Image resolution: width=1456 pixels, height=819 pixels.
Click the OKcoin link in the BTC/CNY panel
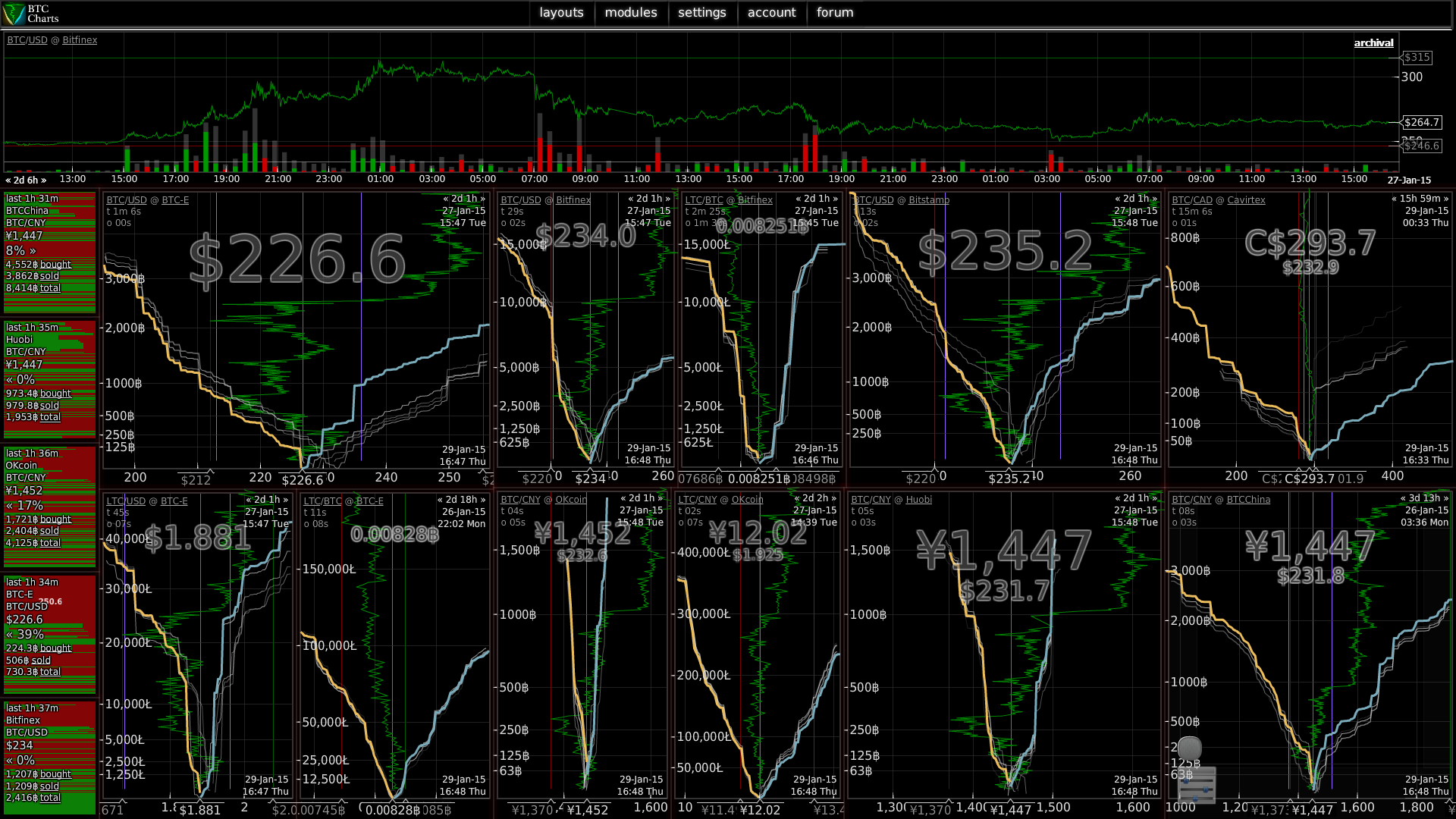(x=571, y=500)
